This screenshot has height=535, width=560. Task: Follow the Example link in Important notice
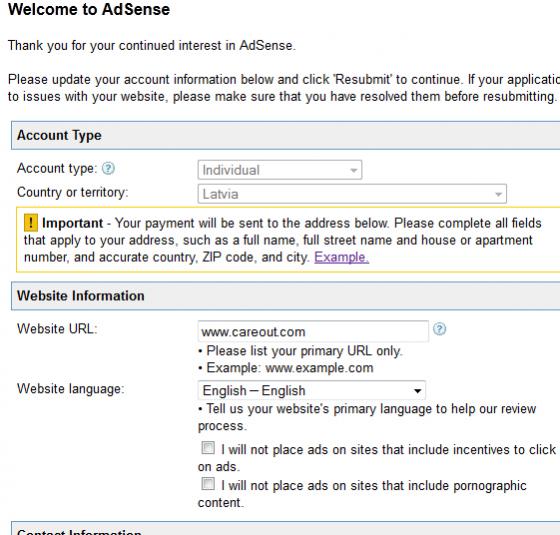341,257
